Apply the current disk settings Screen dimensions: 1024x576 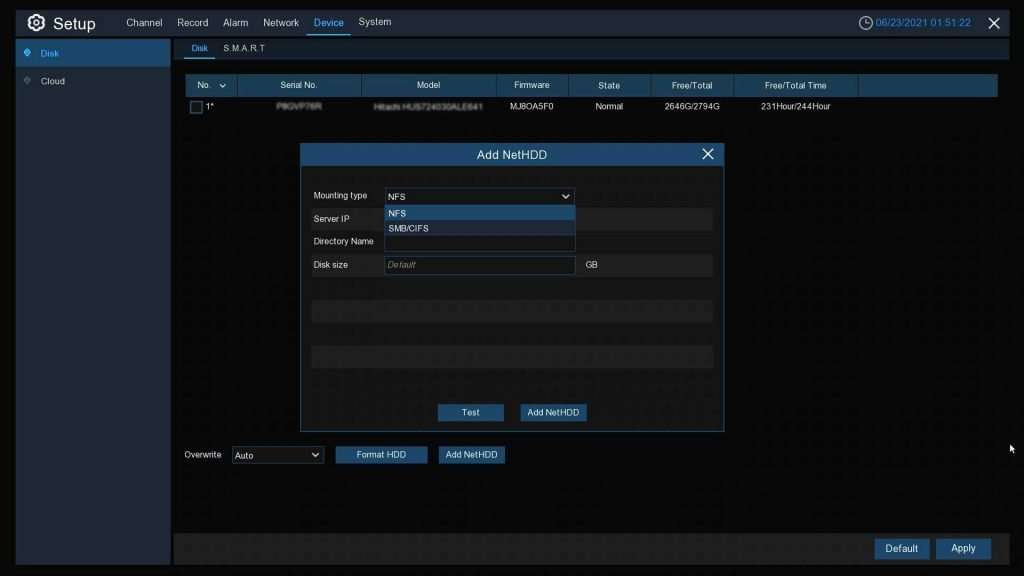click(x=963, y=548)
